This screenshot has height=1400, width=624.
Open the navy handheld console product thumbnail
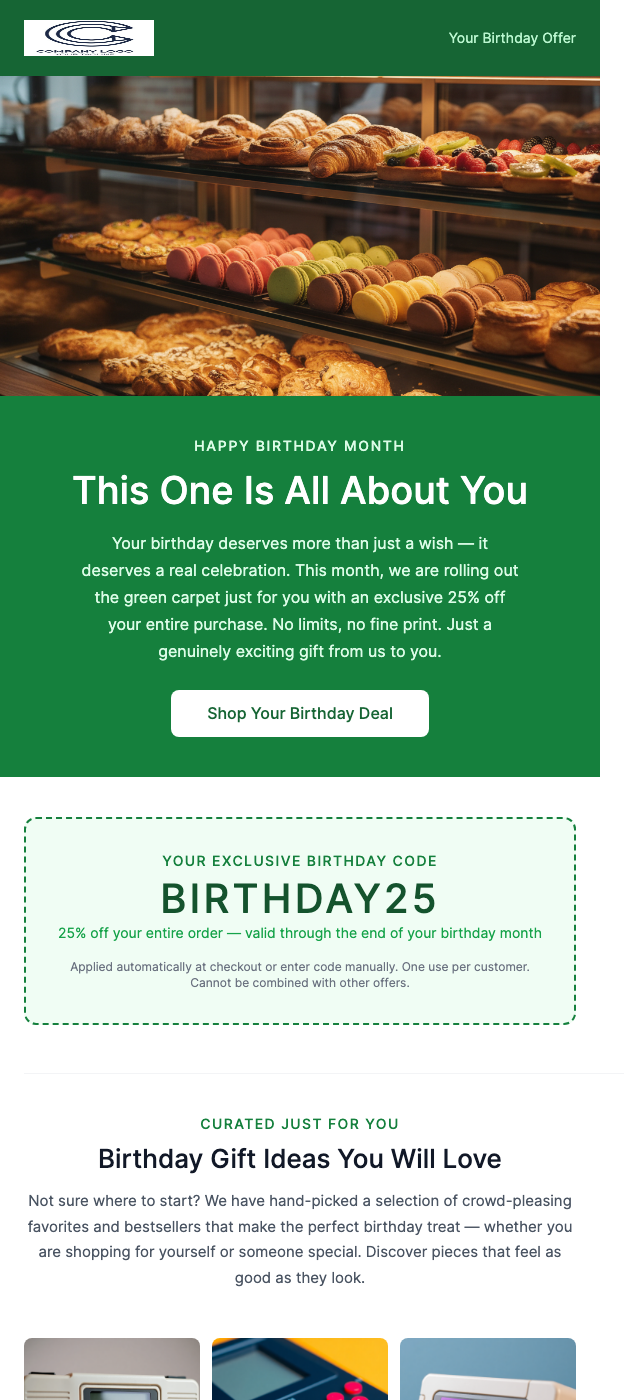[299, 1370]
